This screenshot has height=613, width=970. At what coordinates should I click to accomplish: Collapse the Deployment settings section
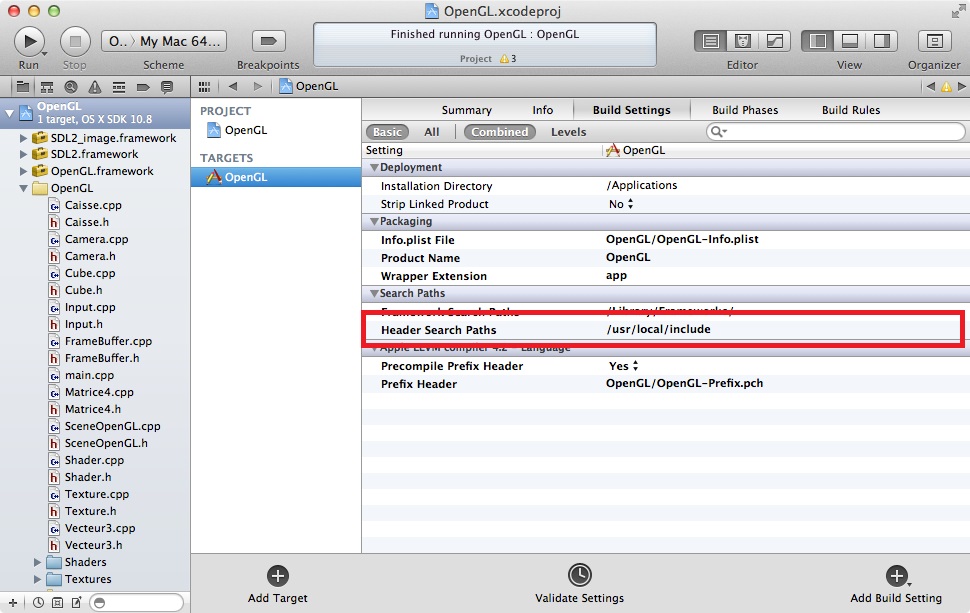click(375, 168)
